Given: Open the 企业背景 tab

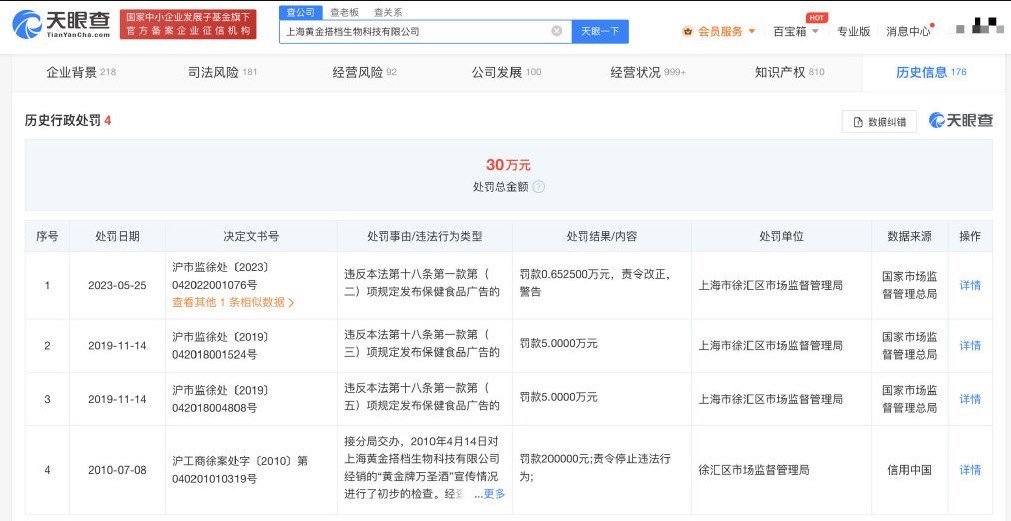Looking at the screenshot, I should coord(81,73).
